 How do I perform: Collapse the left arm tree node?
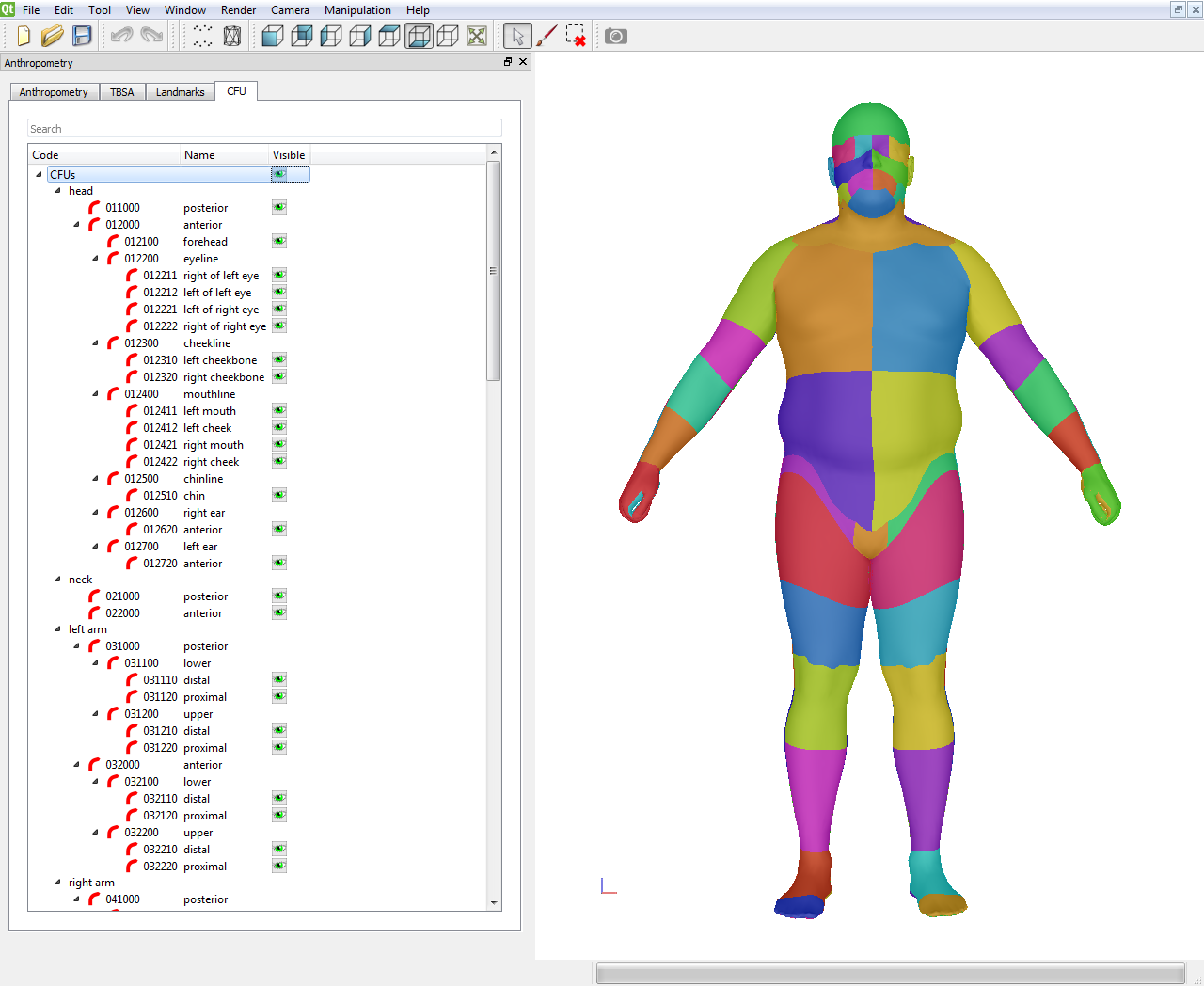click(x=57, y=629)
